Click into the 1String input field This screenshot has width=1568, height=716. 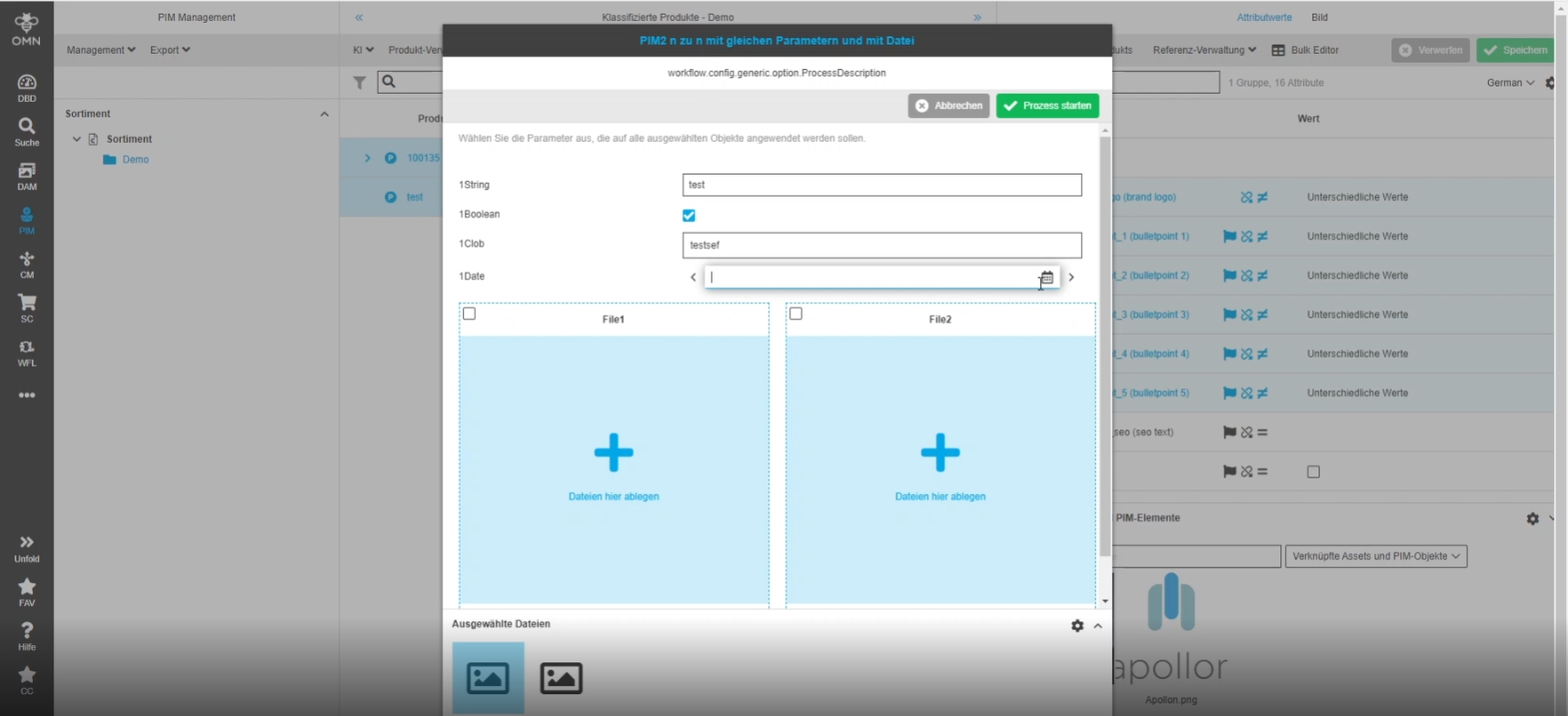coord(882,186)
